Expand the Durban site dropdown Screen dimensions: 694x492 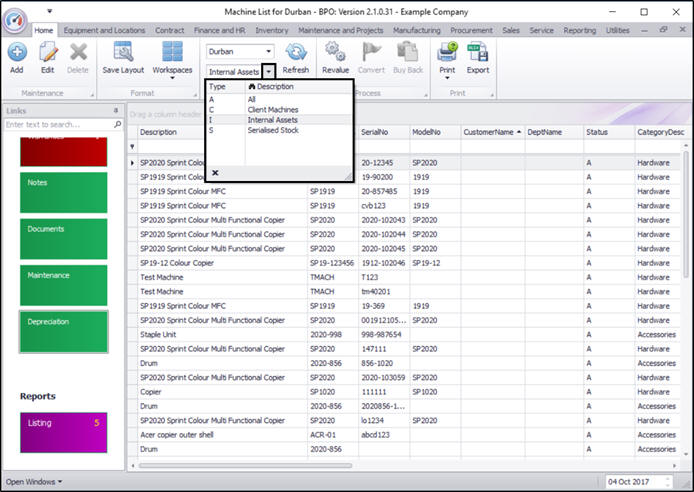coord(268,51)
